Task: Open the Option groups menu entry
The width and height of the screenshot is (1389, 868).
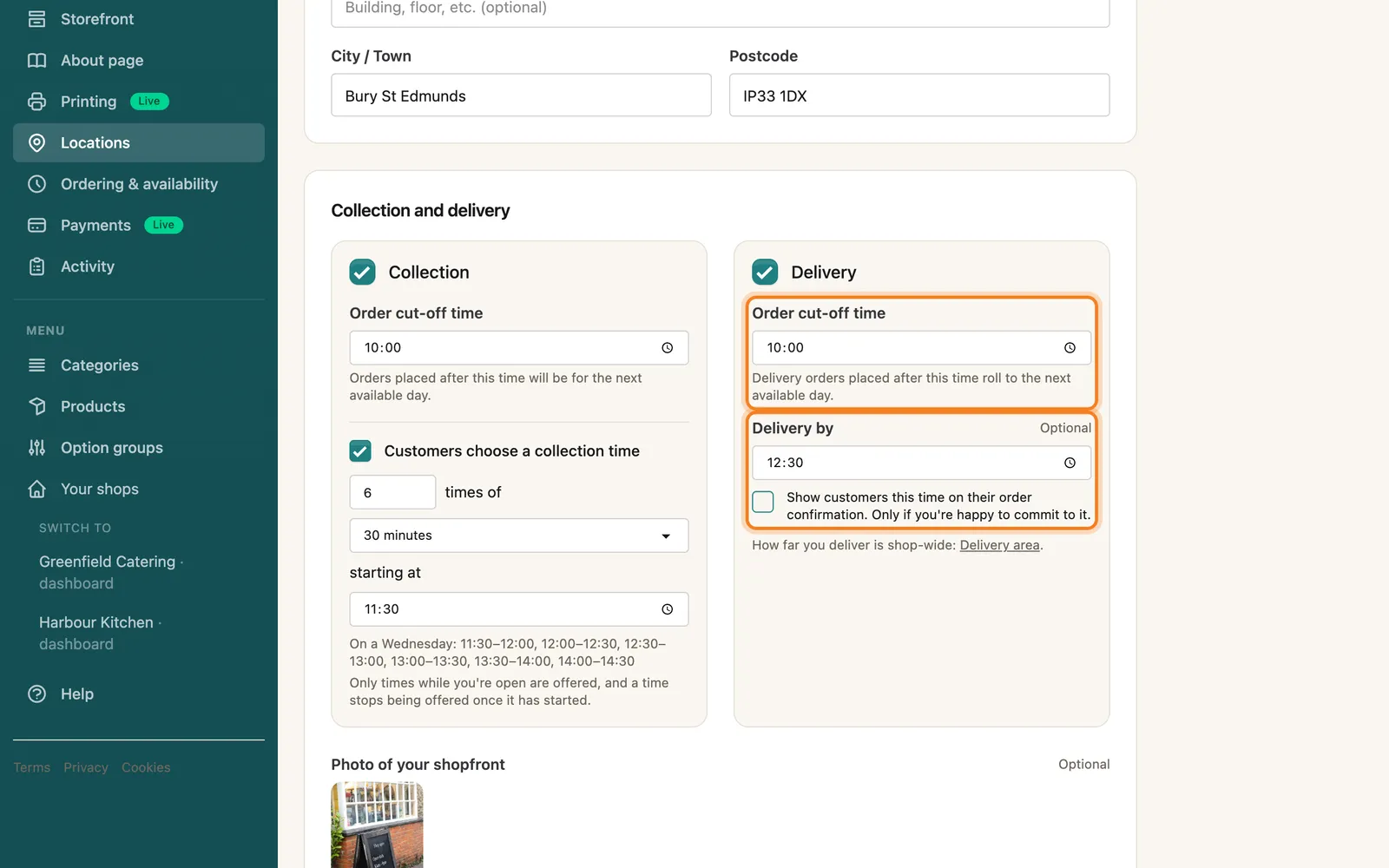Action: point(139,448)
